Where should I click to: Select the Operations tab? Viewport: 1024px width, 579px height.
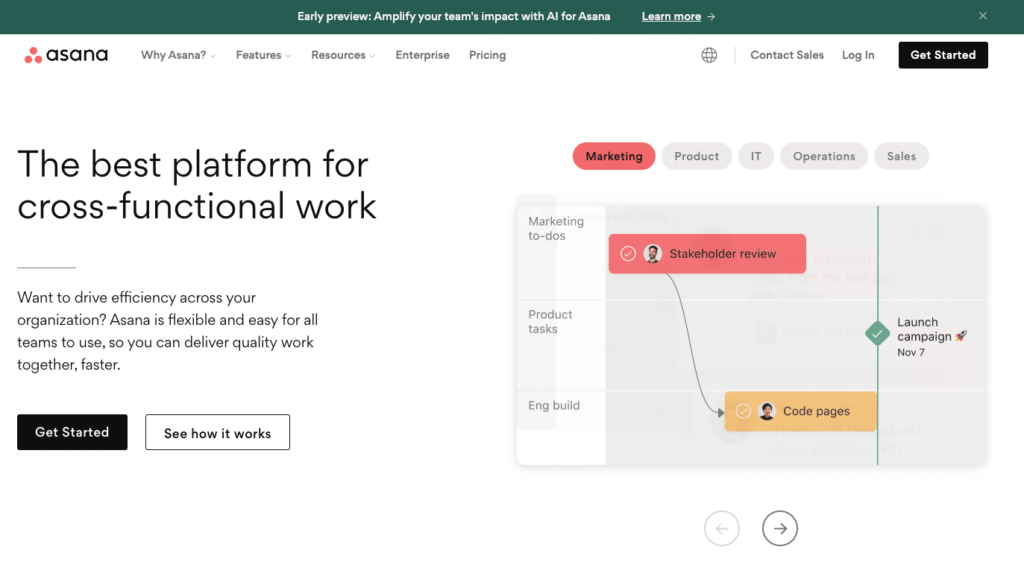tap(824, 156)
